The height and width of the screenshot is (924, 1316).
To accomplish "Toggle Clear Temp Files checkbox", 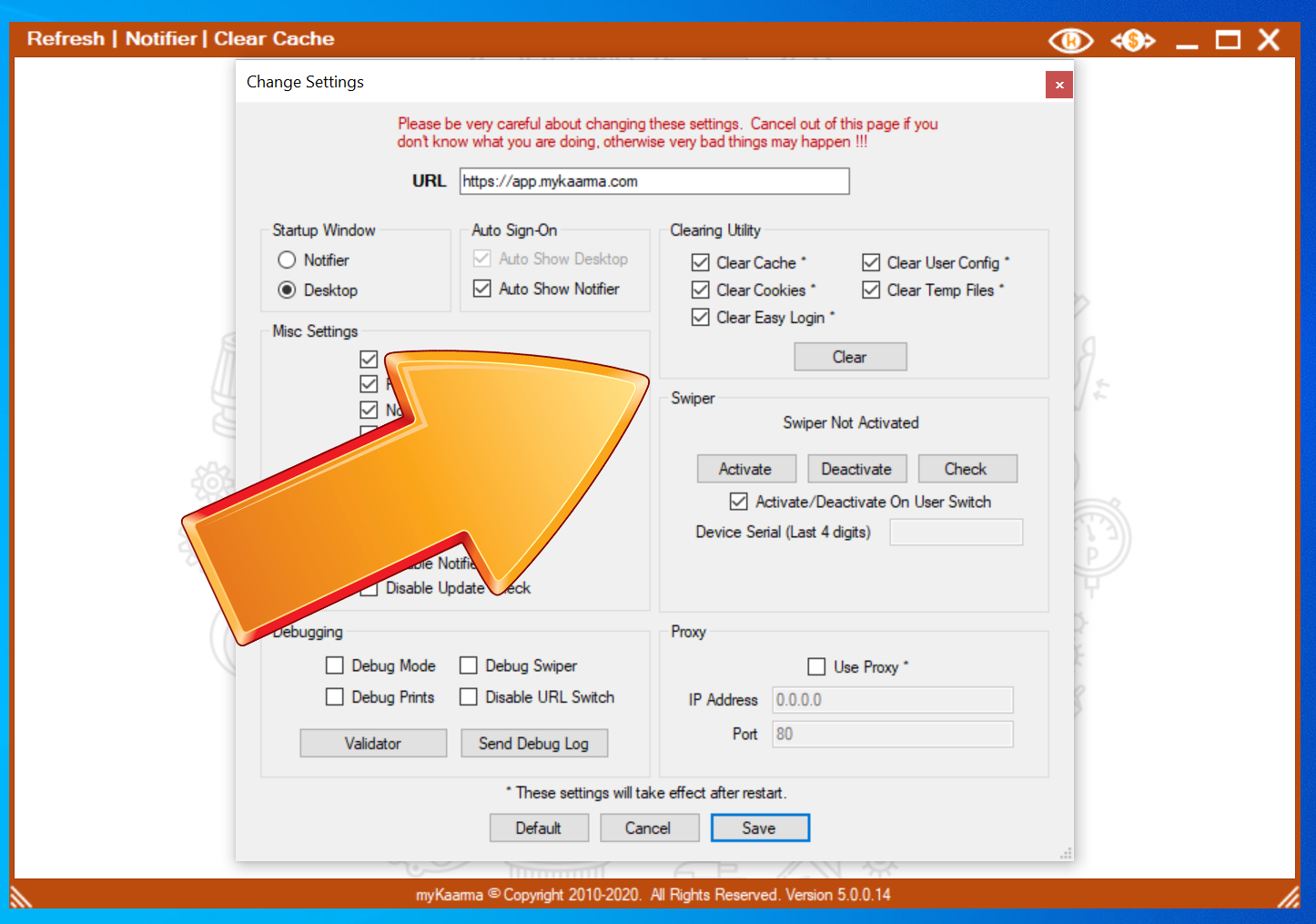I will [871, 290].
